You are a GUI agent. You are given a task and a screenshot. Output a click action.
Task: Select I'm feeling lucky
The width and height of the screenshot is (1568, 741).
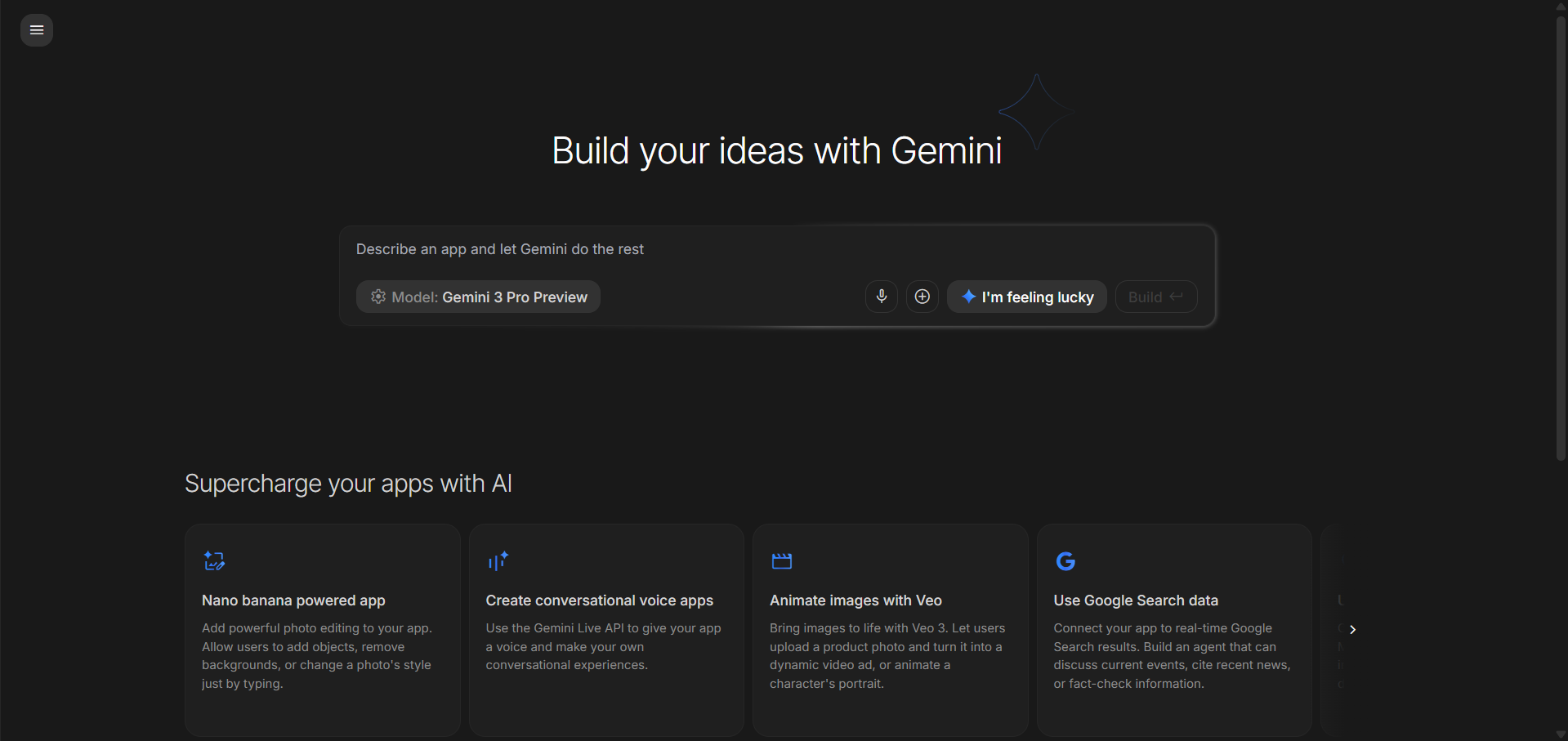[x=1026, y=297]
